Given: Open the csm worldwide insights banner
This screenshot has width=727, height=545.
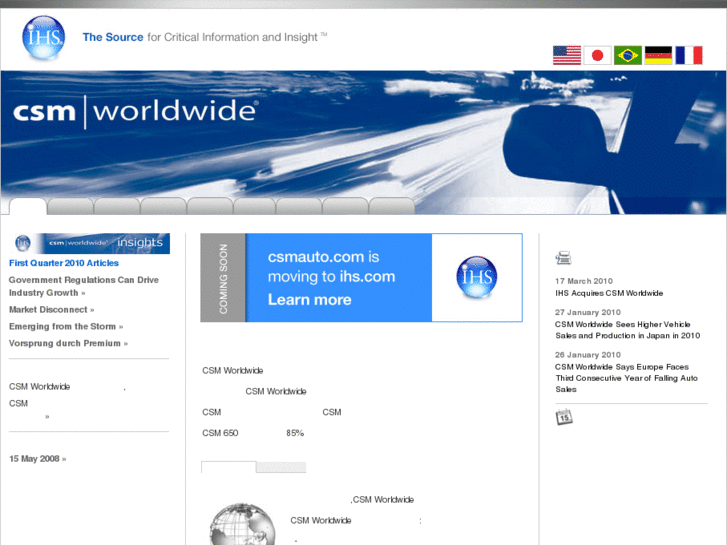Looking at the screenshot, I should coord(90,243).
